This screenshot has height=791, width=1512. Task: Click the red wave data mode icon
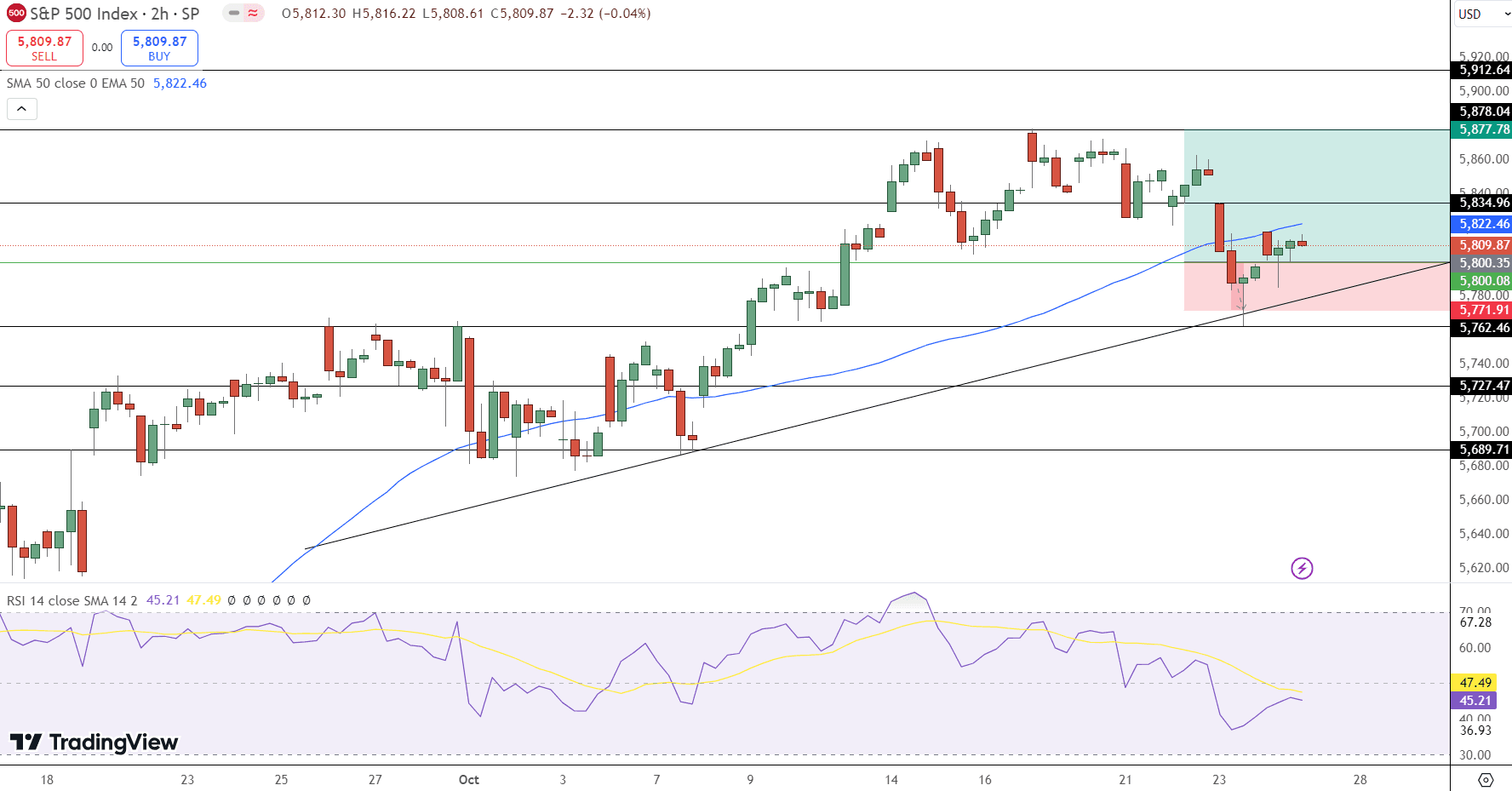tap(254, 14)
